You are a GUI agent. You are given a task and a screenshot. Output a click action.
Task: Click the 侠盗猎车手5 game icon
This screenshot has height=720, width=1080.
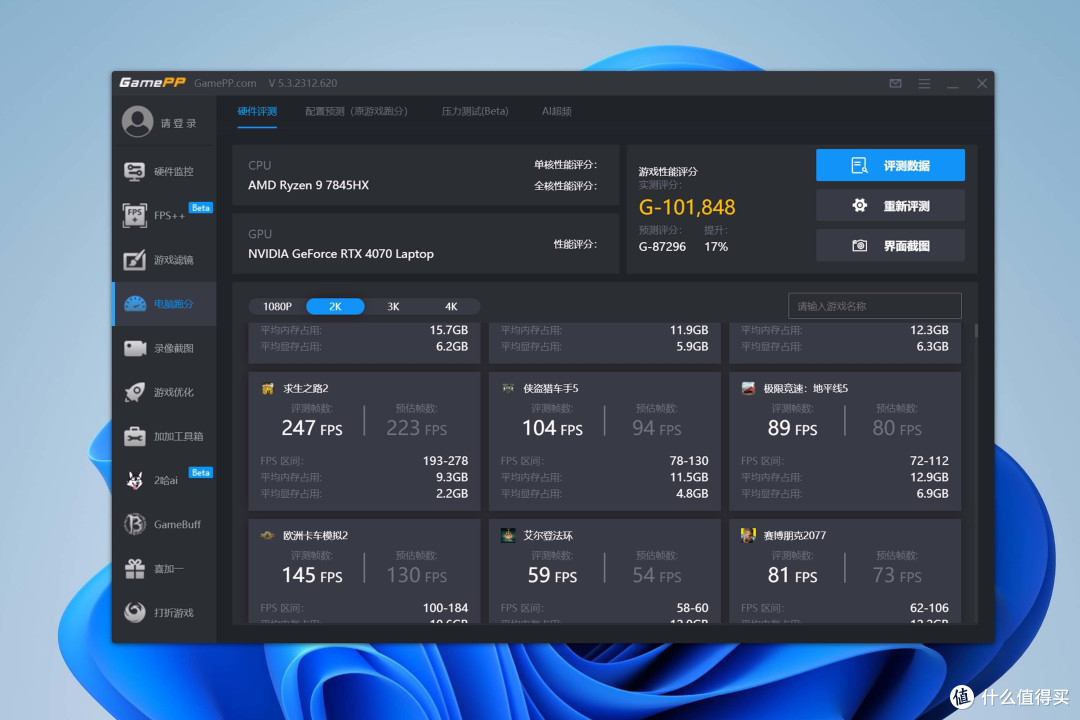[508, 389]
